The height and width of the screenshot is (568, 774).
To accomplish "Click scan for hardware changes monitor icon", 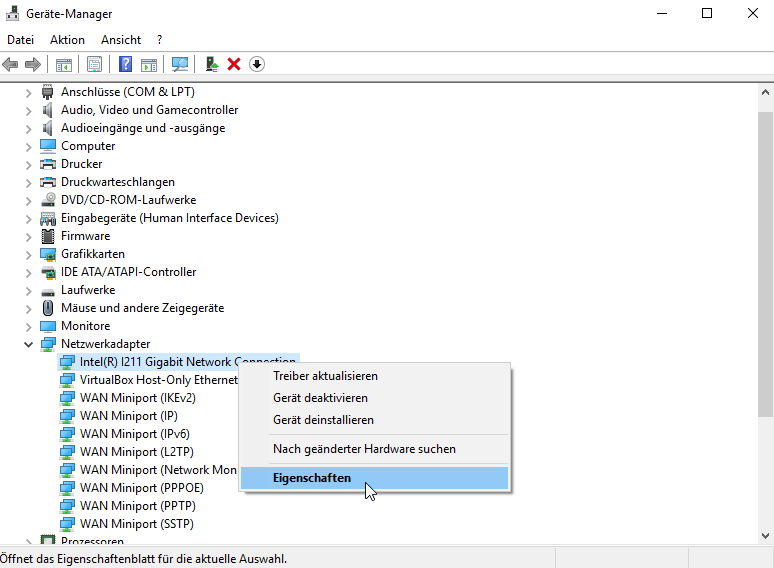I will [x=180, y=64].
